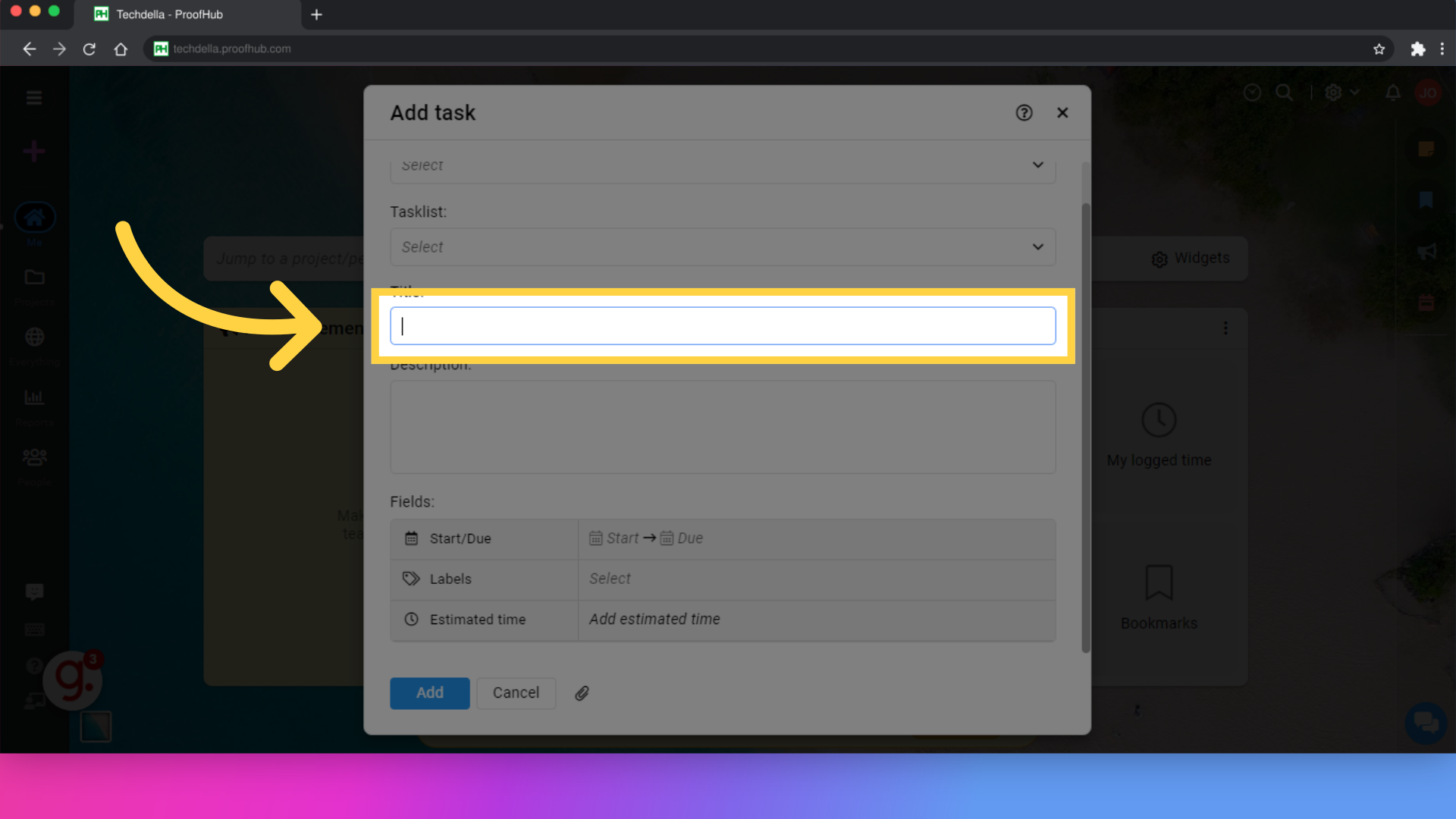1456x819 pixels.
Task: Close the Add task dialog
Action: [x=1062, y=113]
